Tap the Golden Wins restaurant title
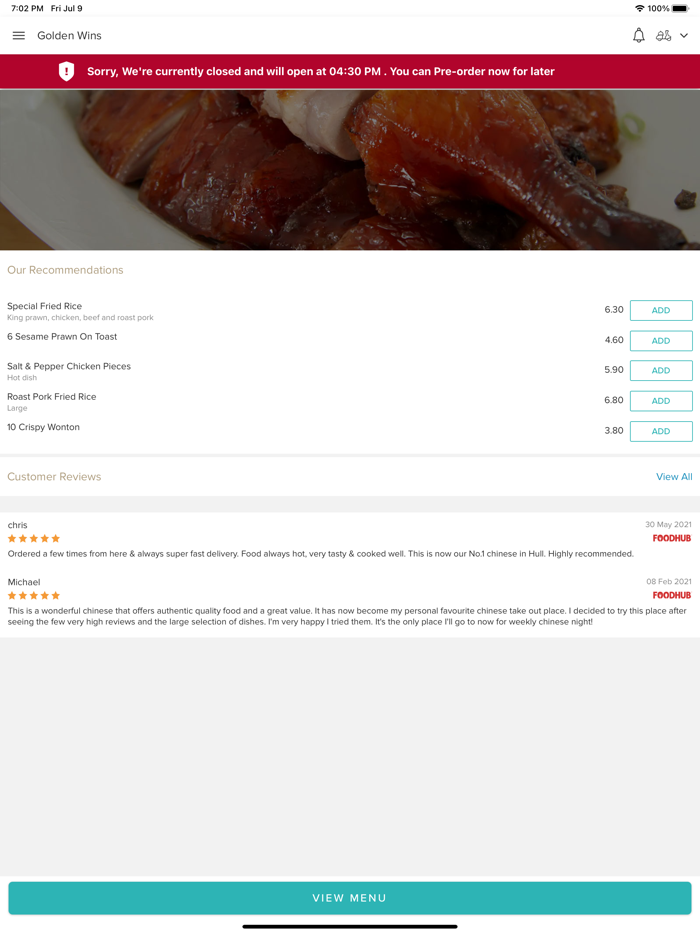The width and height of the screenshot is (700, 934). click(x=69, y=36)
